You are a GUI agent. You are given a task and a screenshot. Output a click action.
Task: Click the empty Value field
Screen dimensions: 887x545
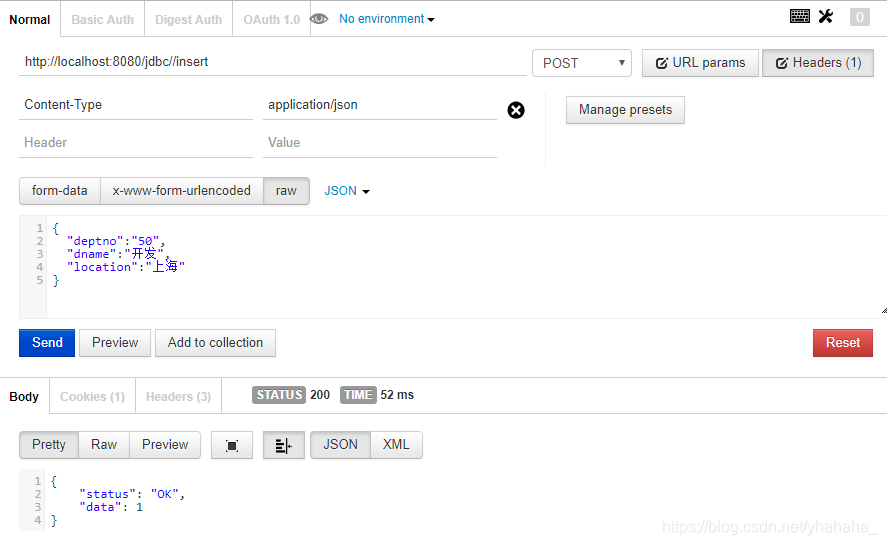(380, 143)
